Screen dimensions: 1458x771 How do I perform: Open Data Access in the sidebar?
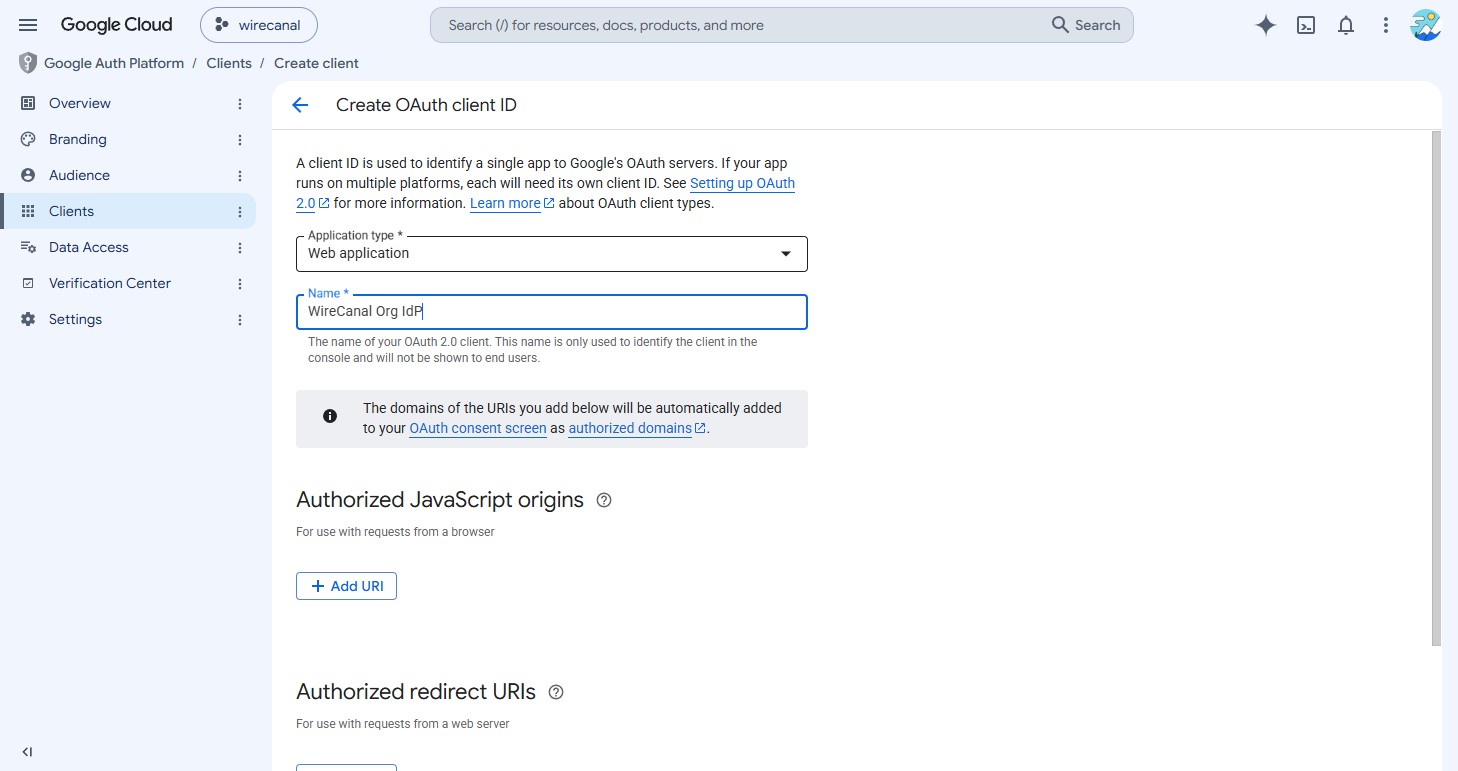point(128,247)
